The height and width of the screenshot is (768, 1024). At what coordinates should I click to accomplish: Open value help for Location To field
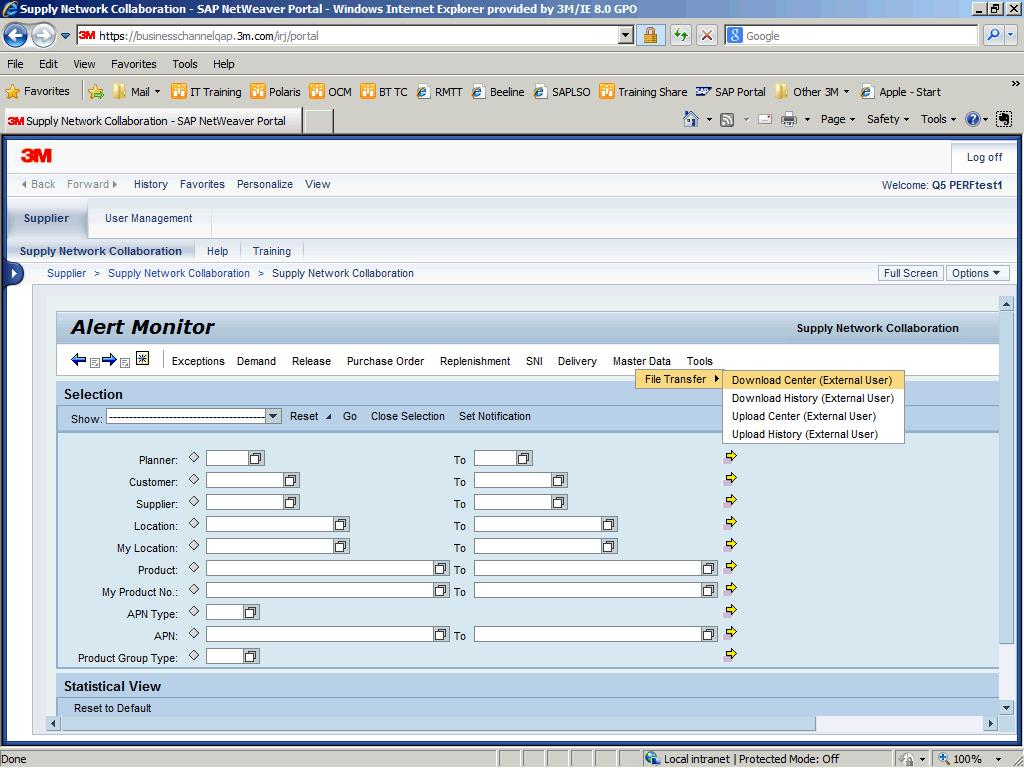[x=609, y=524]
